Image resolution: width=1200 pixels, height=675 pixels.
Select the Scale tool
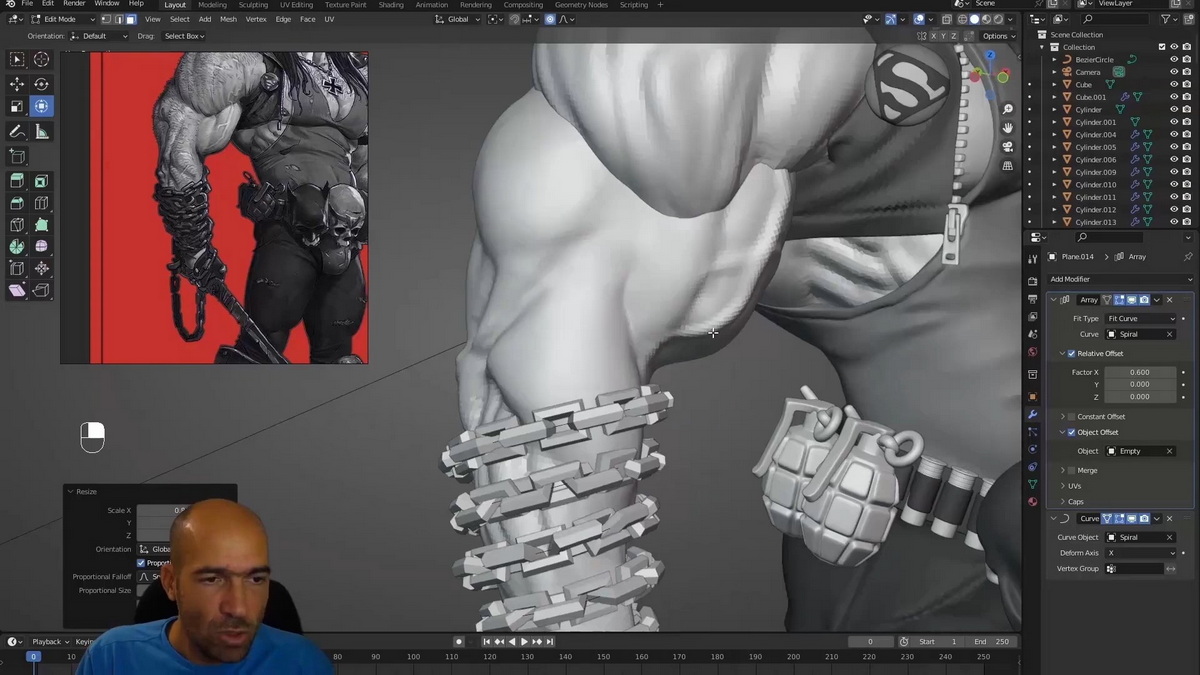[17, 107]
